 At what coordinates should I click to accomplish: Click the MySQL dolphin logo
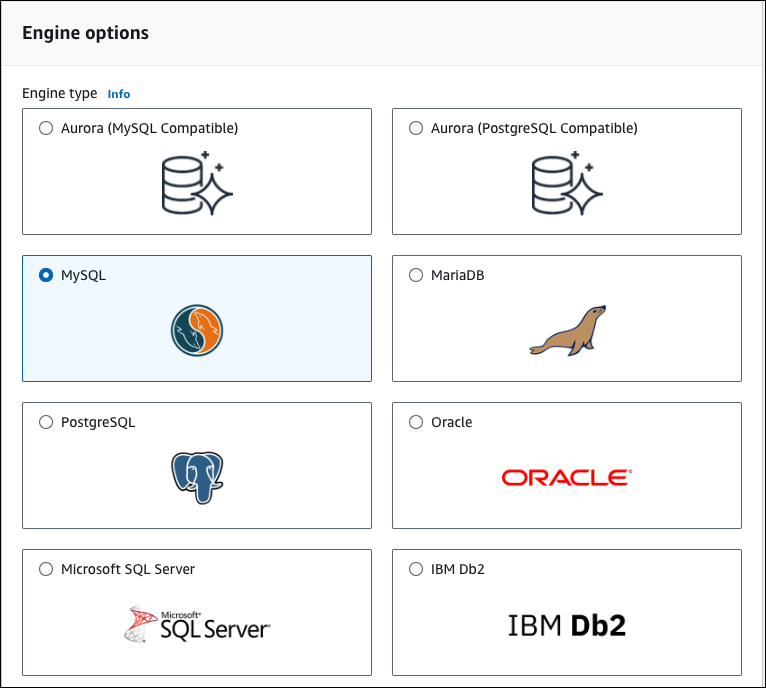pyautogui.click(x=197, y=331)
